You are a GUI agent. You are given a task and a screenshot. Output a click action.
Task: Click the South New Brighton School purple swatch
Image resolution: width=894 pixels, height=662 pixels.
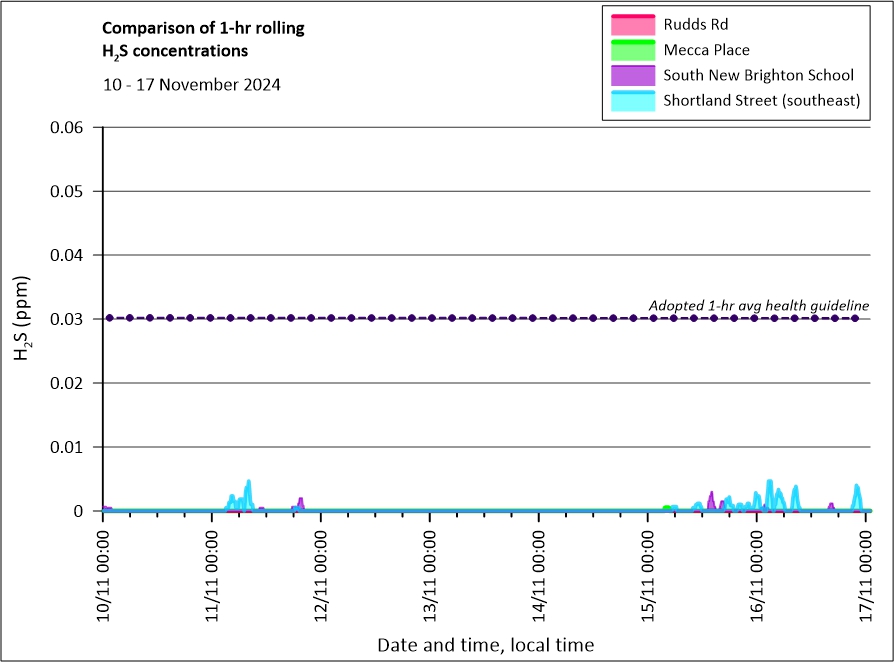630,75
